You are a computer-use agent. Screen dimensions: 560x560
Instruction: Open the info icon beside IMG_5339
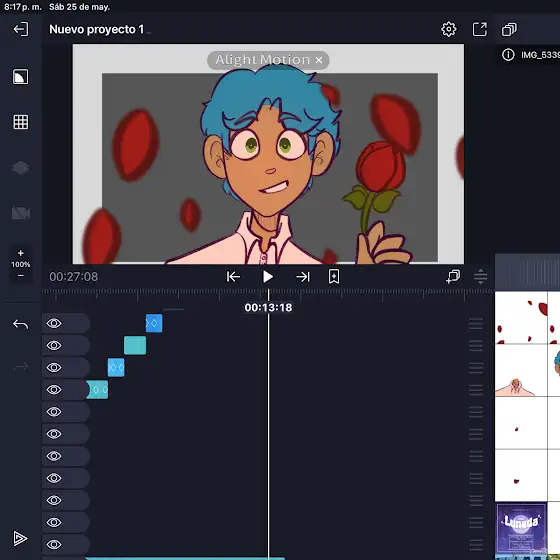coord(508,55)
